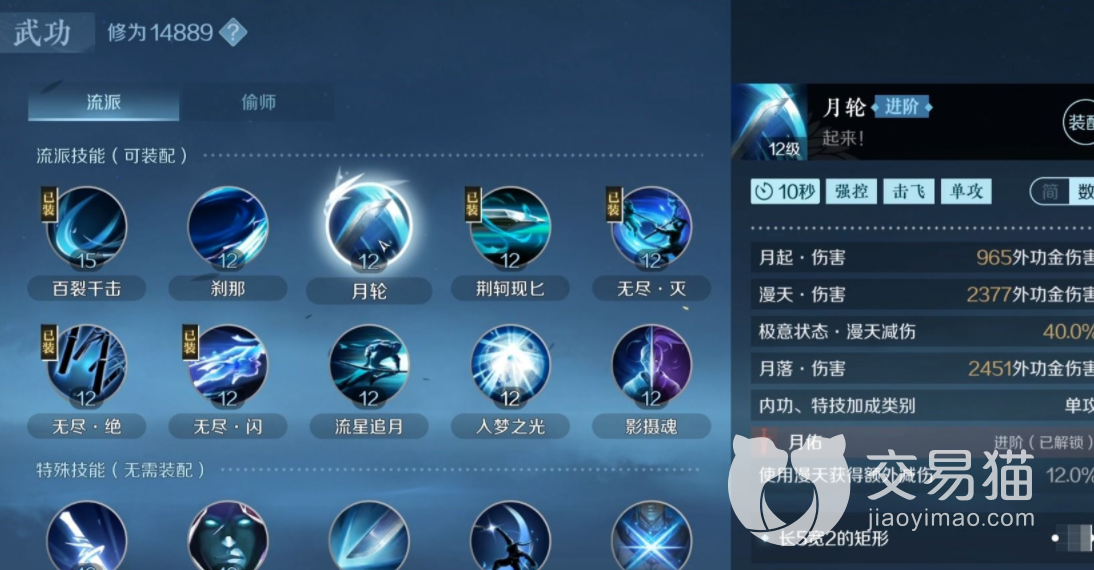Choose the 入梦之光 skill icon
The image size is (1094, 570).
[x=510, y=366]
